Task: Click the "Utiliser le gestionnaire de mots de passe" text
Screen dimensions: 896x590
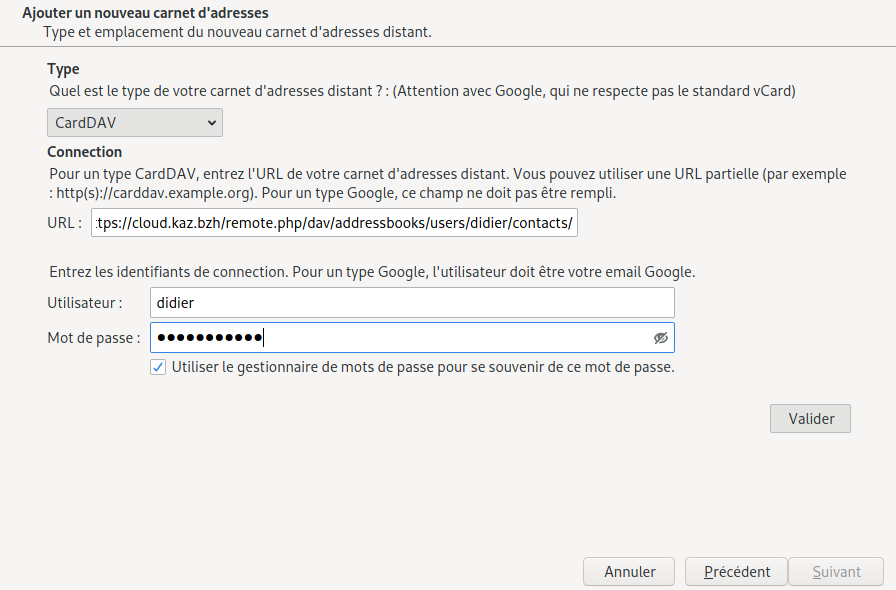Action: point(423,367)
